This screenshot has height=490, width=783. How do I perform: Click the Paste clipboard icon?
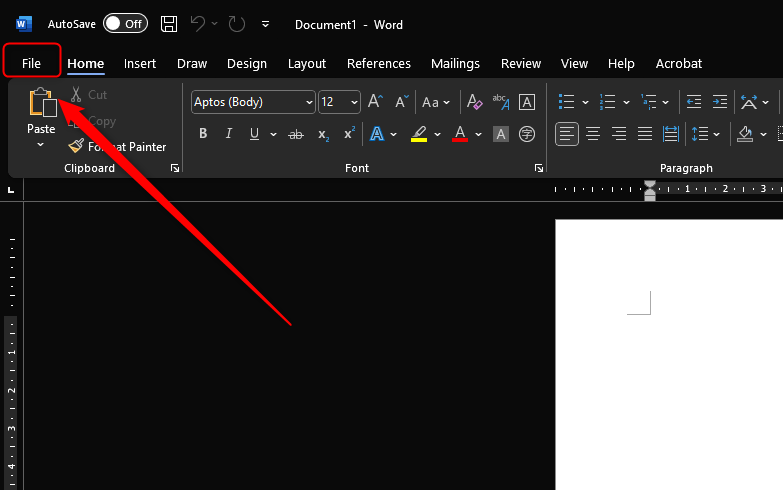tap(42, 102)
